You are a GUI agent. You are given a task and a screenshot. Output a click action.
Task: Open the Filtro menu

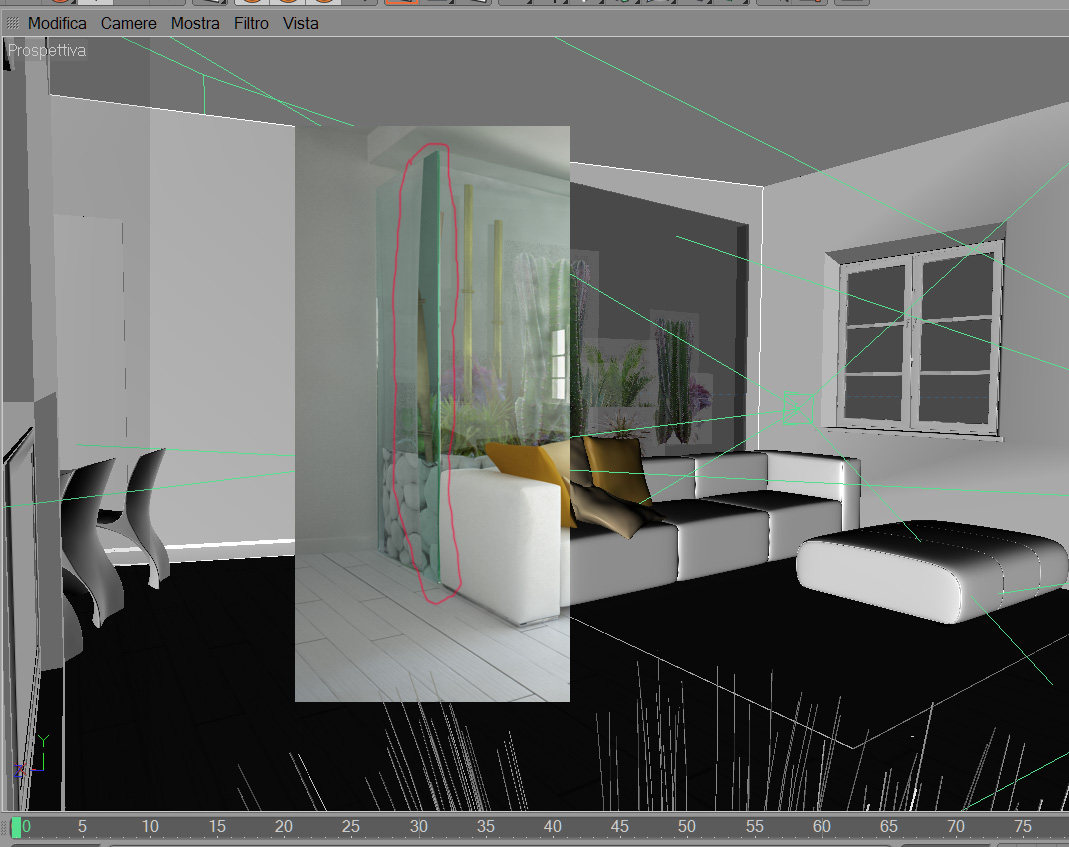pos(251,23)
